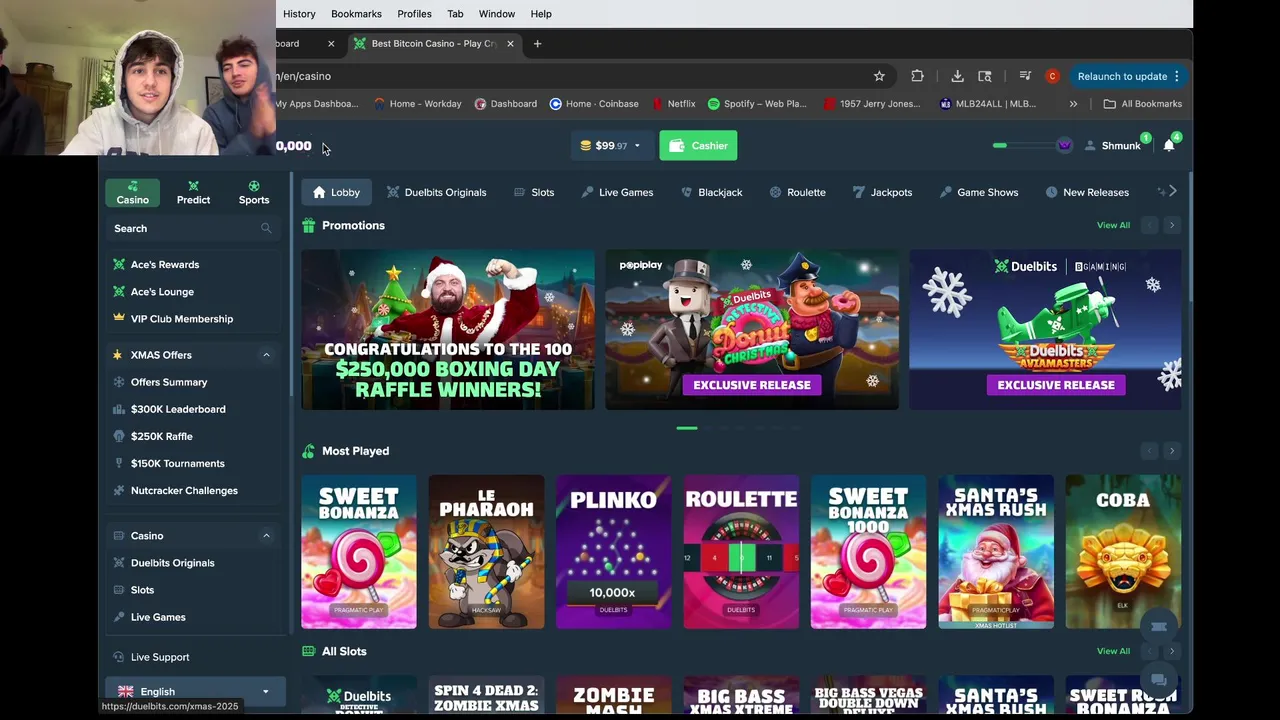Screen dimensions: 1280x720
Task: Advance Most Played carousel right arrow
Action: click(1172, 451)
